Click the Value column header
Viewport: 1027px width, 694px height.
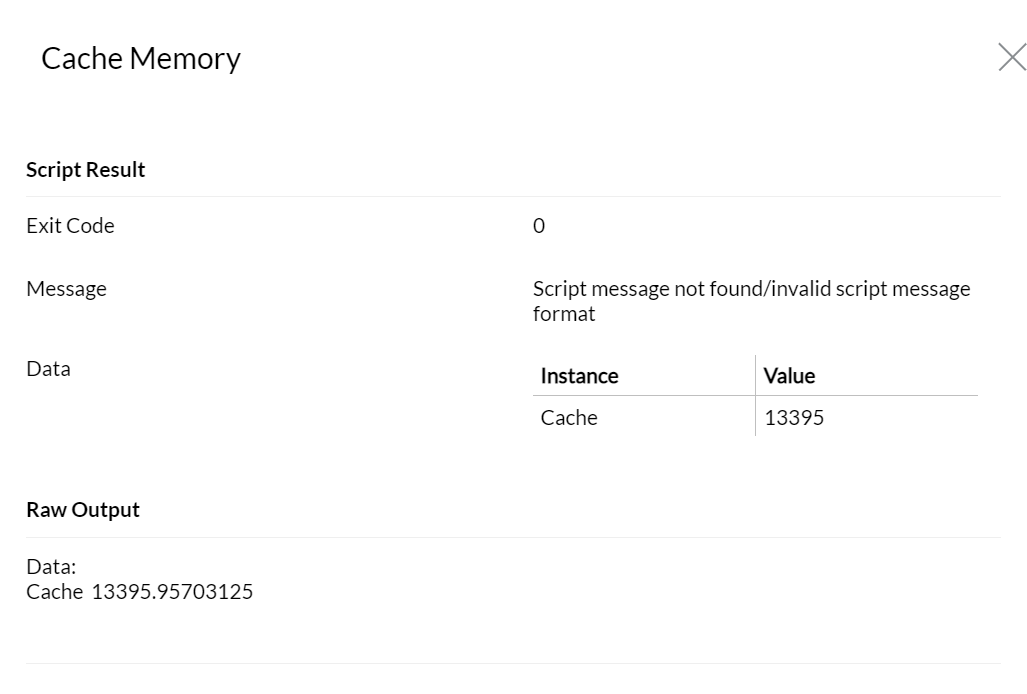coord(789,376)
